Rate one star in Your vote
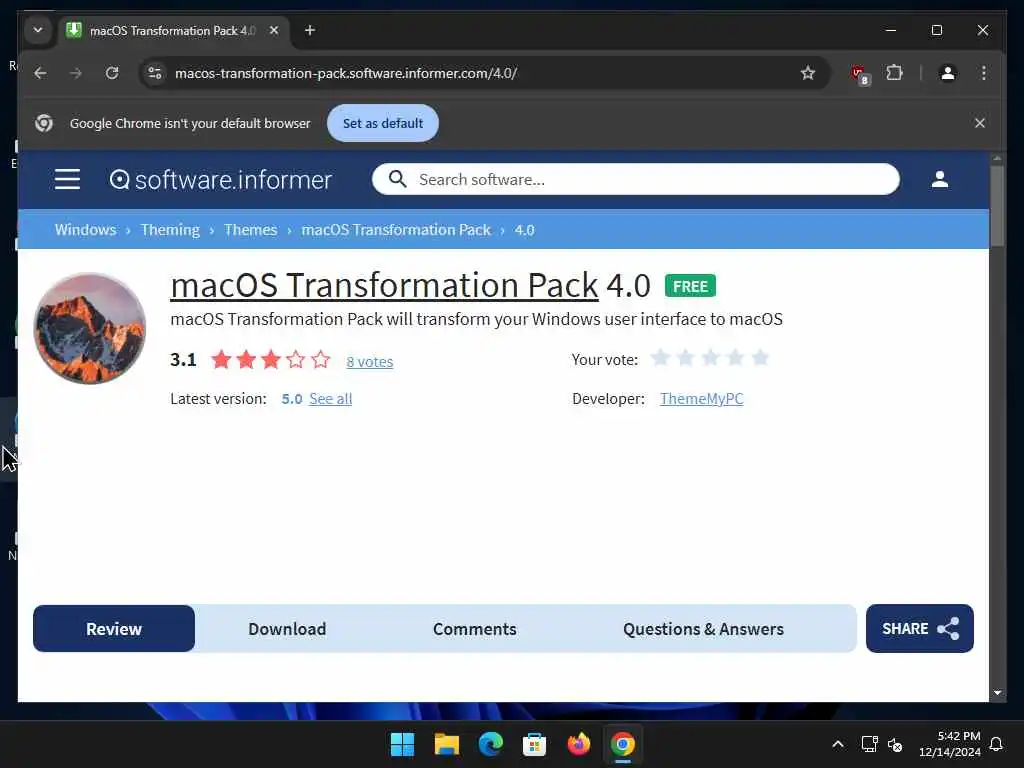1024x768 pixels. pyautogui.click(x=661, y=358)
